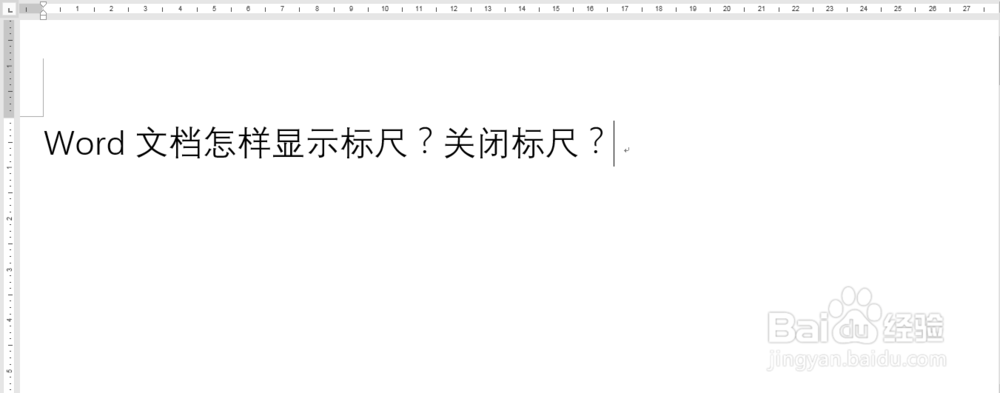Click the left tab stop selector
Viewport: 1000px width, 393px height.
[10, 10]
